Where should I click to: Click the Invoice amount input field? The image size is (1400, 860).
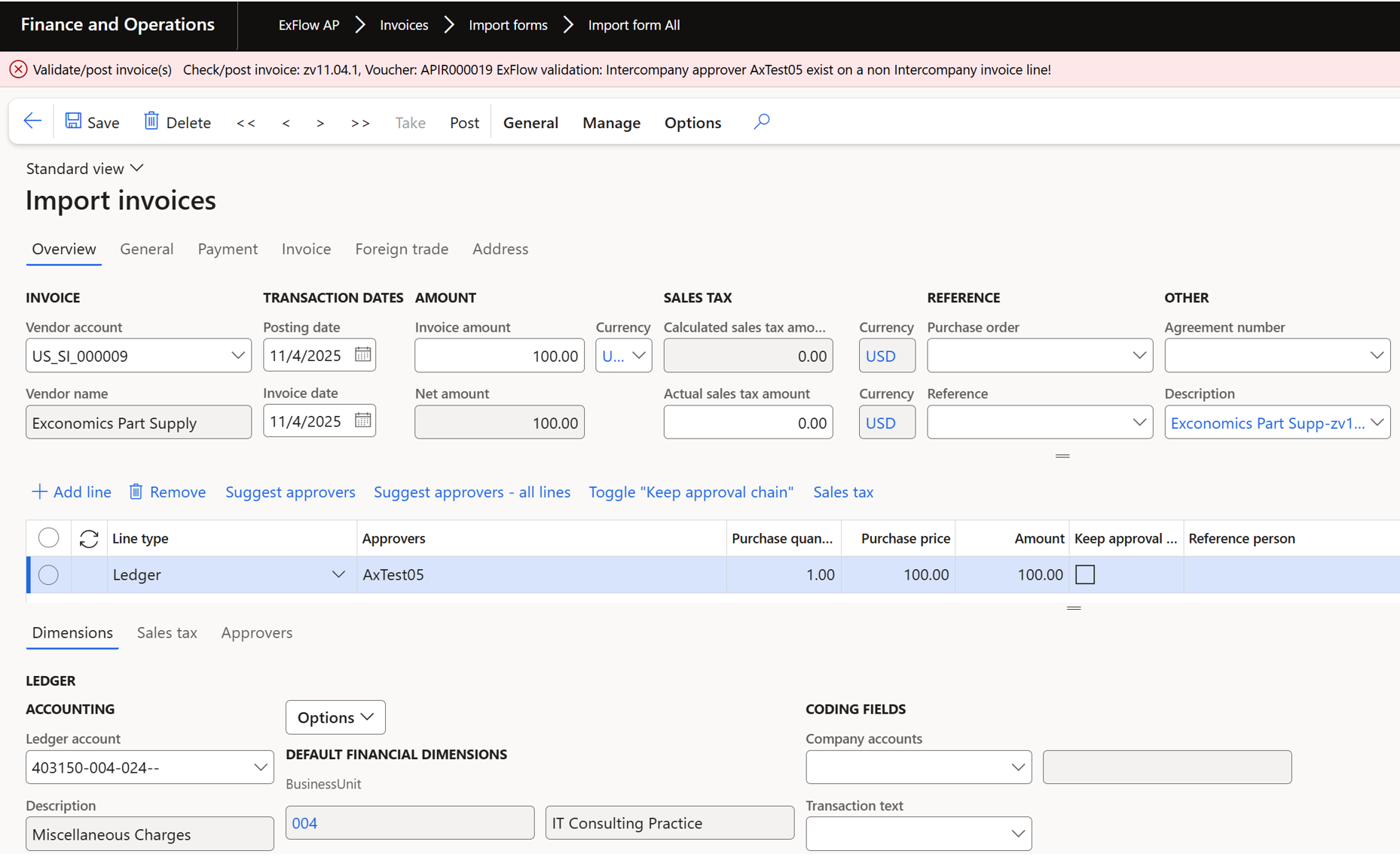tap(499, 356)
